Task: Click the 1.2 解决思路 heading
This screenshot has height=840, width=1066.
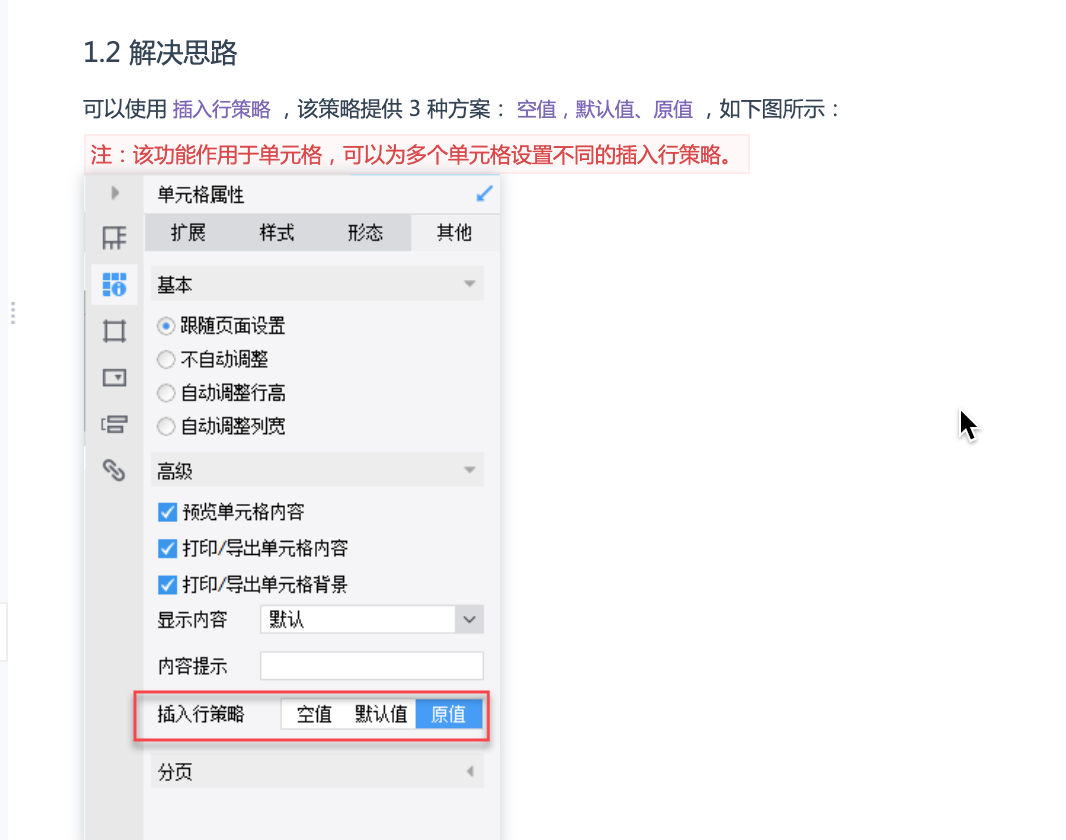Action: pyautogui.click(x=160, y=53)
